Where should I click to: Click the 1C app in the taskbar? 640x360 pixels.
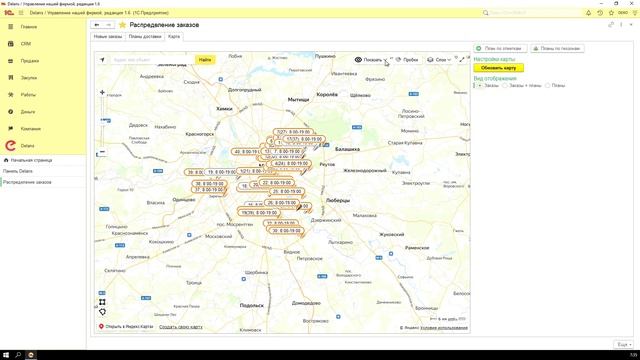[31, 355]
